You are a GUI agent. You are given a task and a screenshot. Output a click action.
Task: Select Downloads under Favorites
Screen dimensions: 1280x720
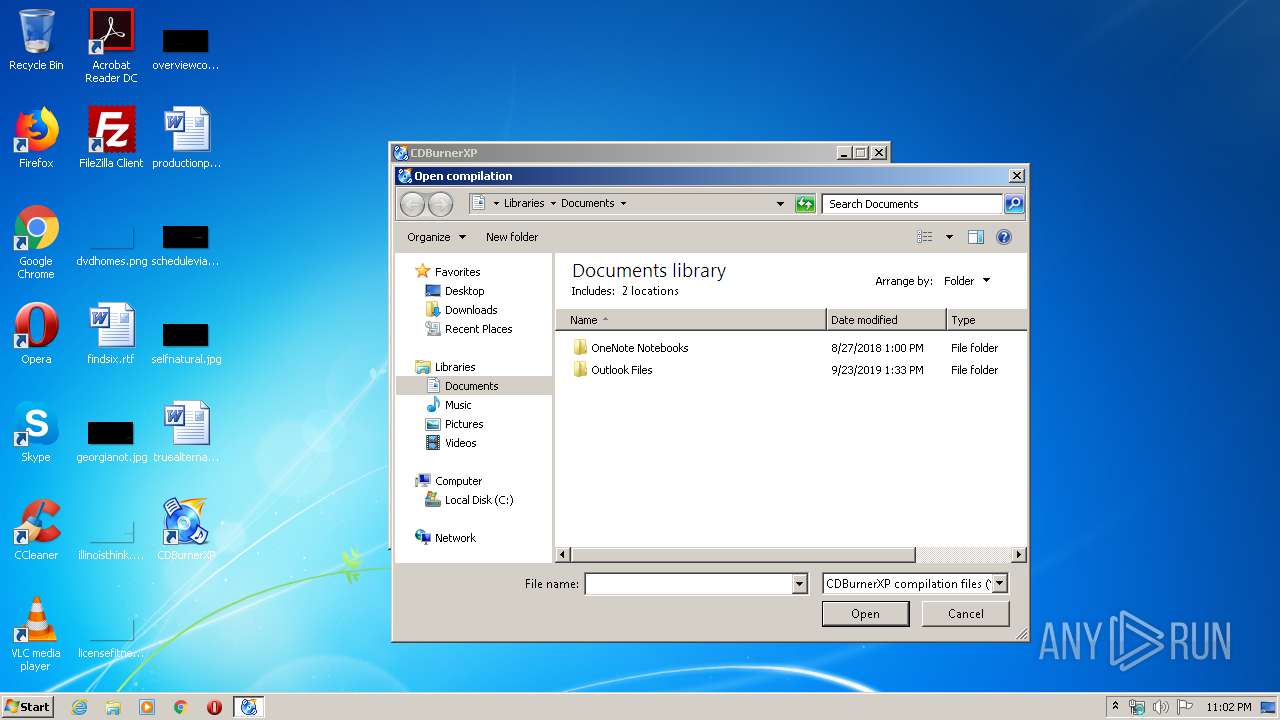coord(471,310)
